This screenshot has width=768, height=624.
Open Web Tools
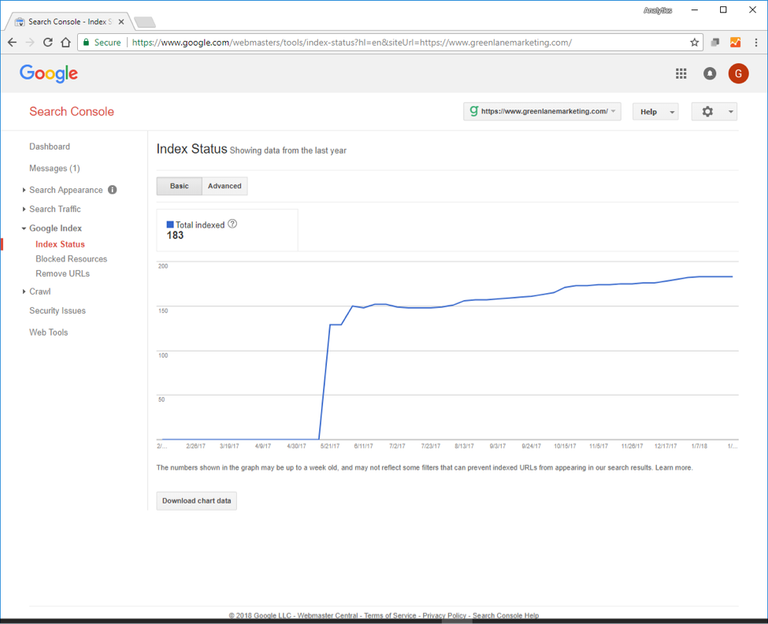click(48, 332)
